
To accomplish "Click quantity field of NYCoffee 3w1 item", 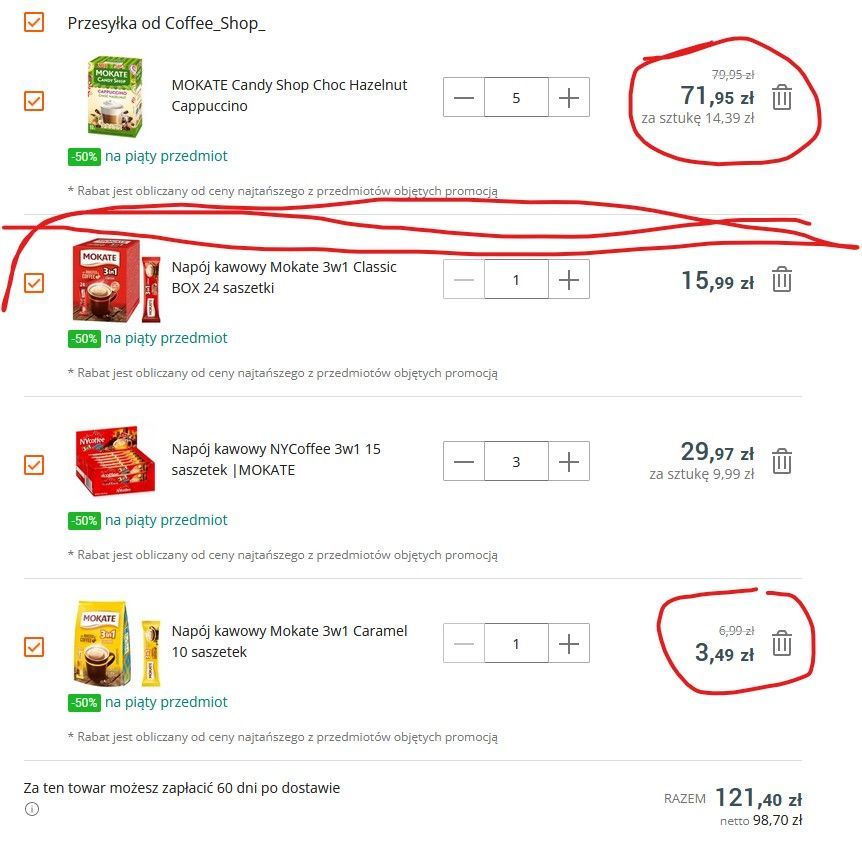I will (x=516, y=461).
